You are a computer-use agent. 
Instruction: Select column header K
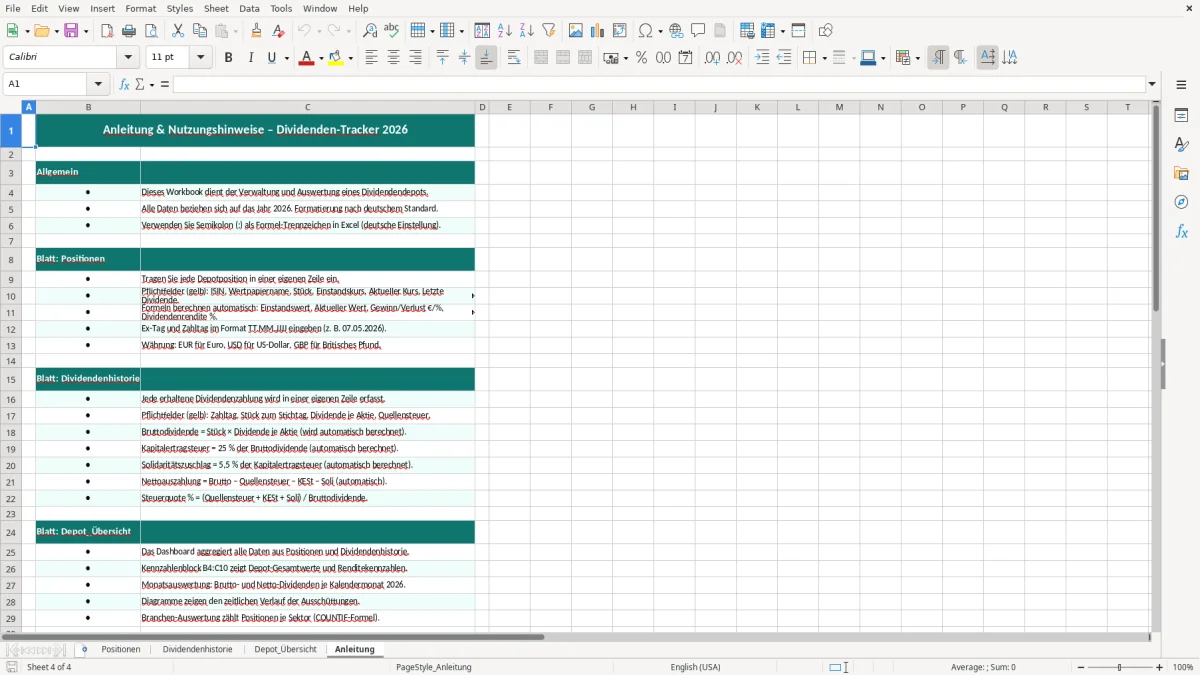[x=757, y=107]
